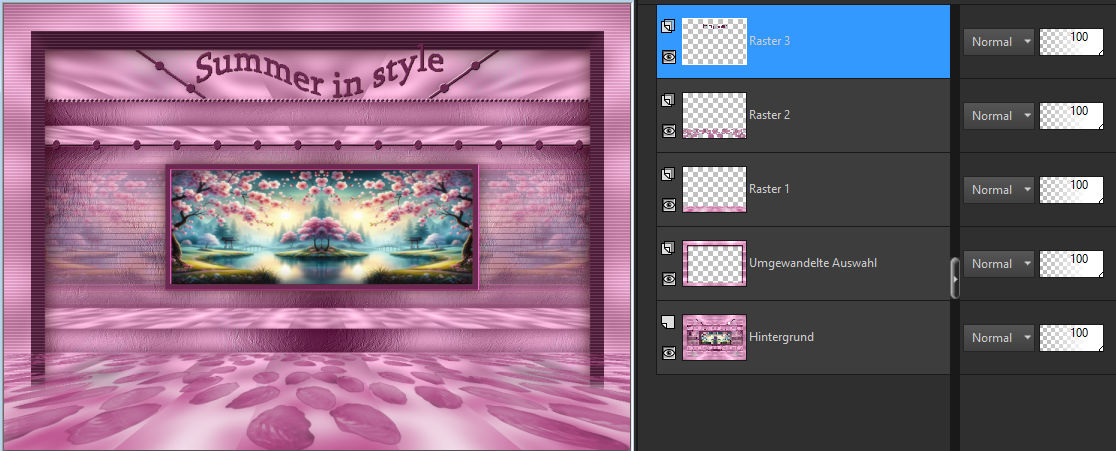Image resolution: width=1116 pixels, height=451 pixels.
Task: Adjust the opacity slider of Raster 3
Action: pyautogui.click(x=1071, y=42)
